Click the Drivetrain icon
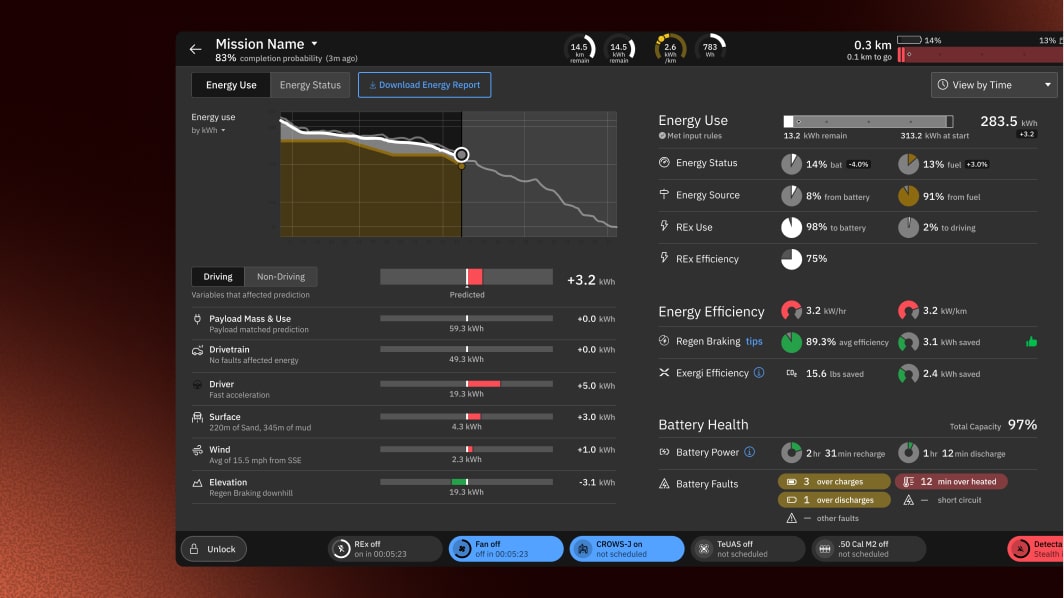 [x=197, y=350]
